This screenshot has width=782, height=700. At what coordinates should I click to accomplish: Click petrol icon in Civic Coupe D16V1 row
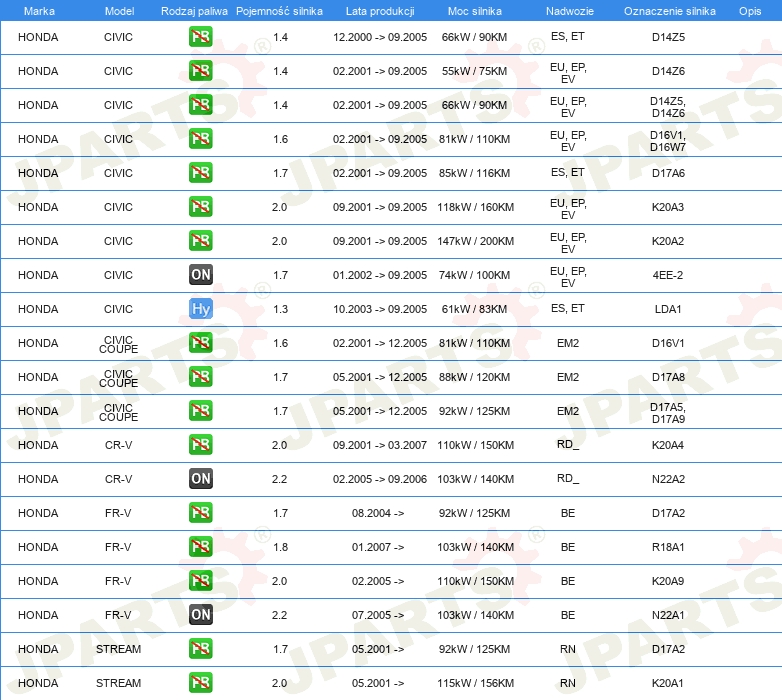tap(200, 343)
